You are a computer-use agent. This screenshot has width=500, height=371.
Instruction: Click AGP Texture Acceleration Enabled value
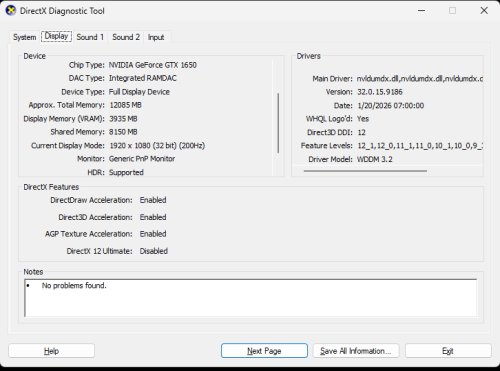[x=153, y=234]
